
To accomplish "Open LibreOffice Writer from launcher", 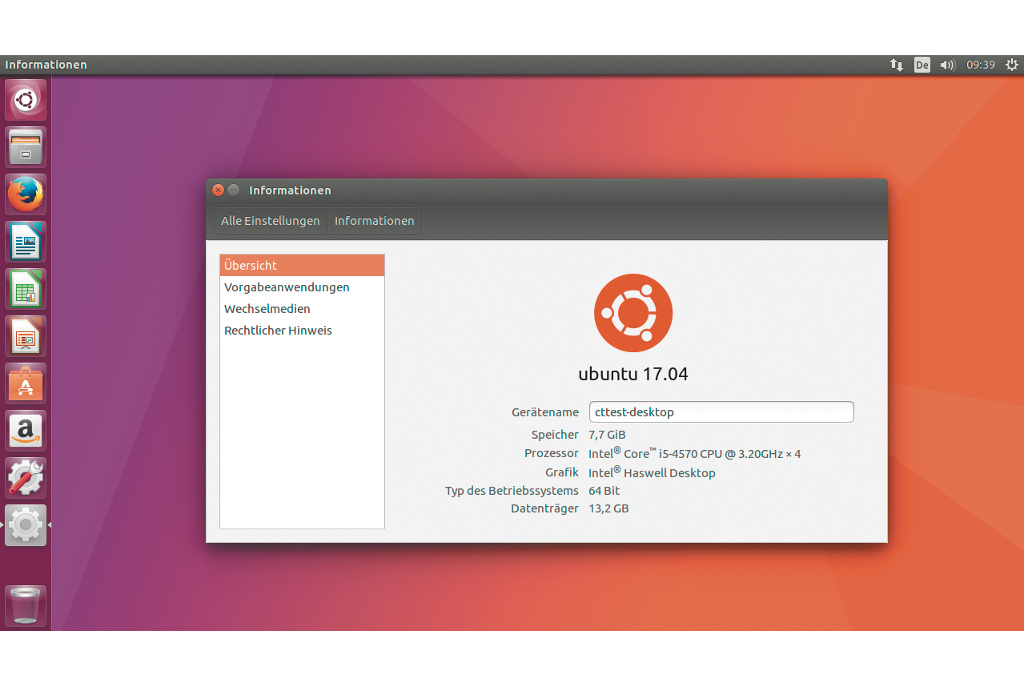I will coord(25,242).
